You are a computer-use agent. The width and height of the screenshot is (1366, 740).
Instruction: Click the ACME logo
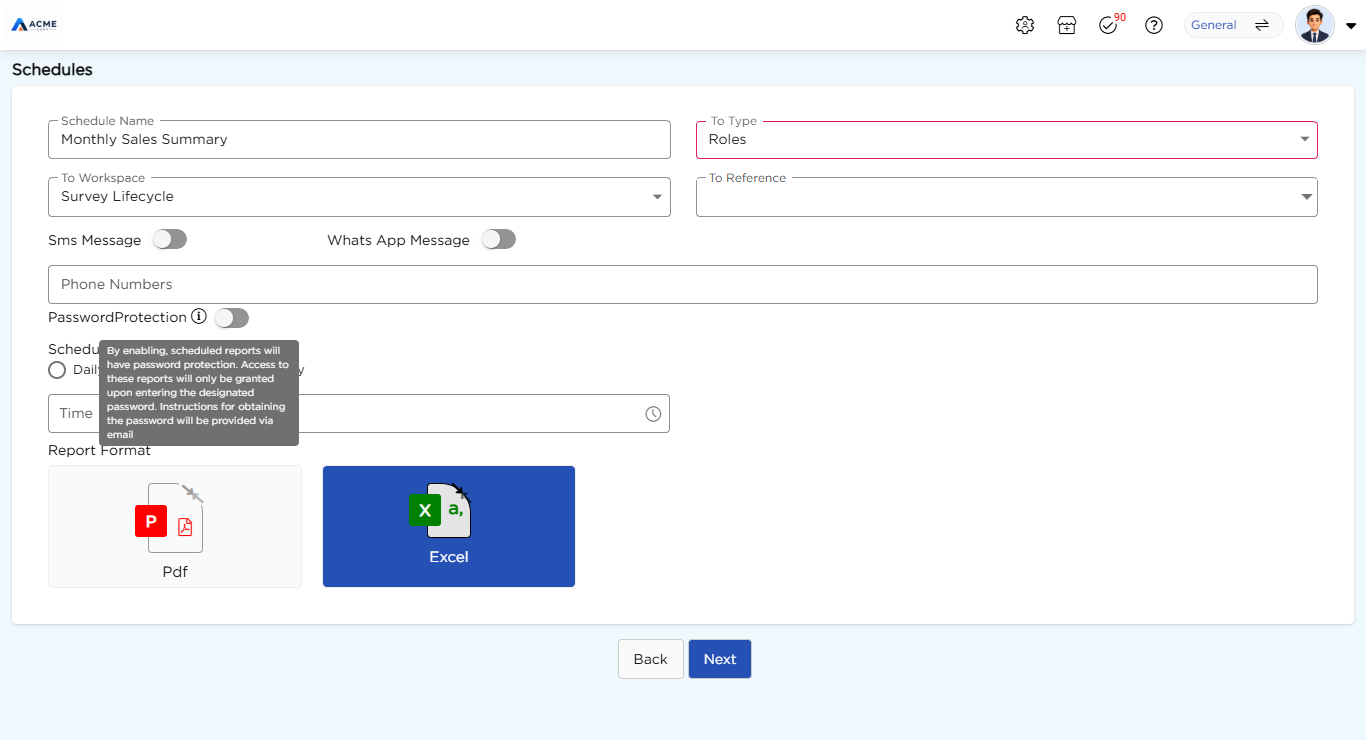(x=35, y=24)
